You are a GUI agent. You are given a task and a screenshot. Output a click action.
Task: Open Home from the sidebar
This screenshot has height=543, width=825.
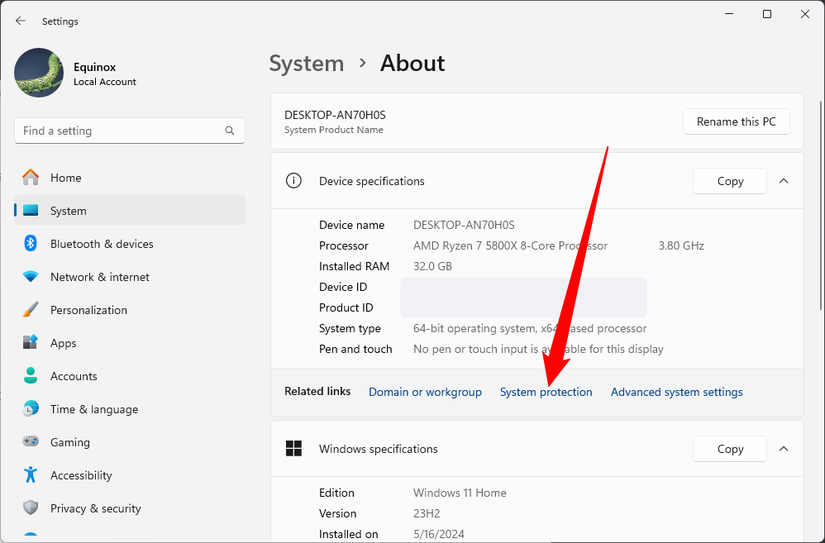pos(129,178)
